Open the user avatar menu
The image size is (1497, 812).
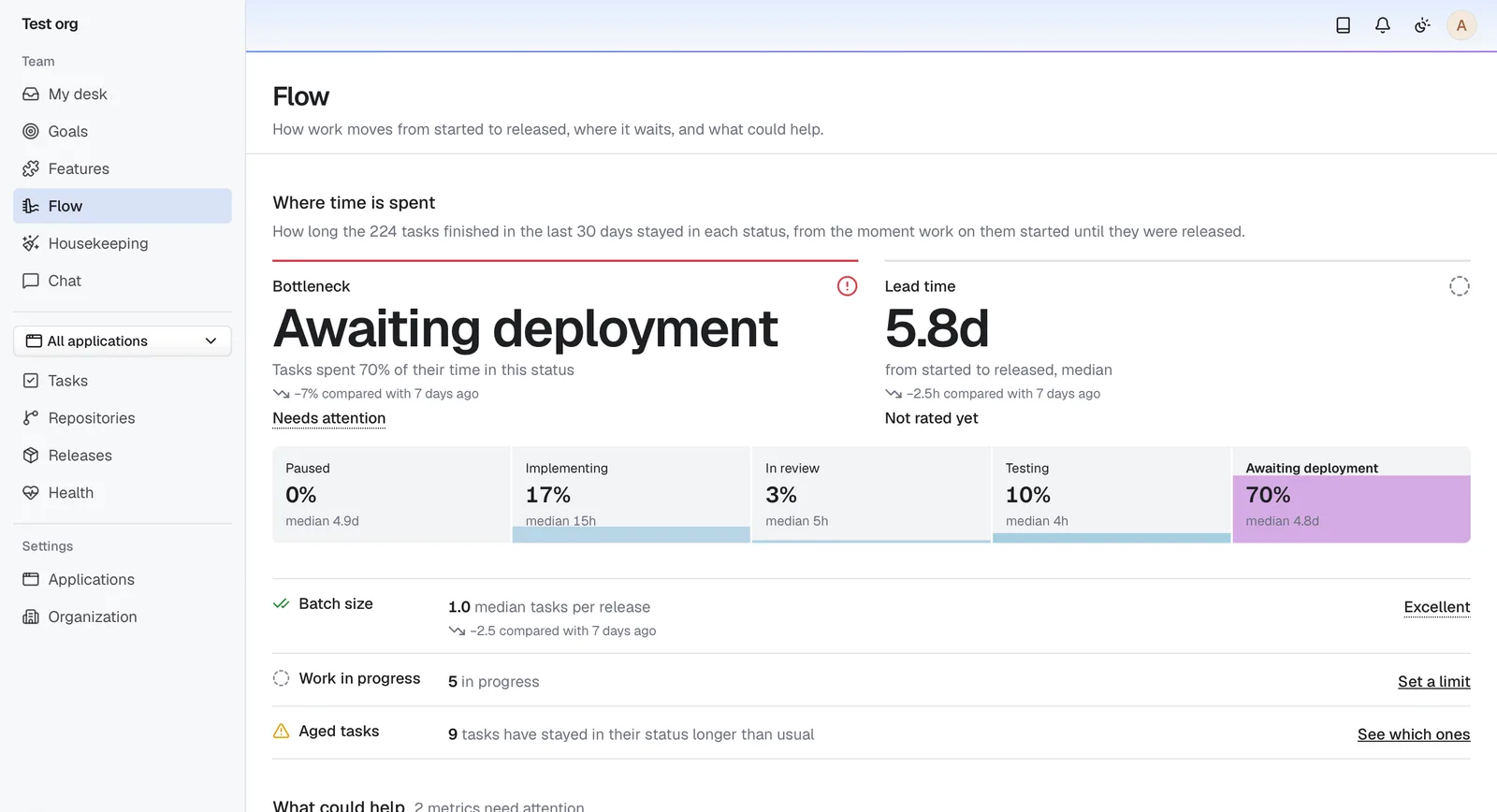[x=1461, y=25]
